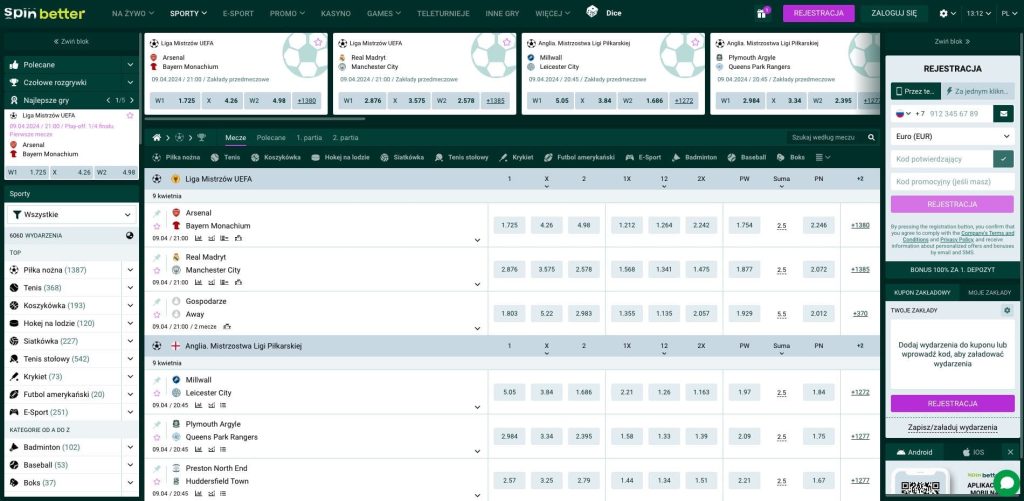Select Koszykówka in sports icon strip

[x=276, y=157]
